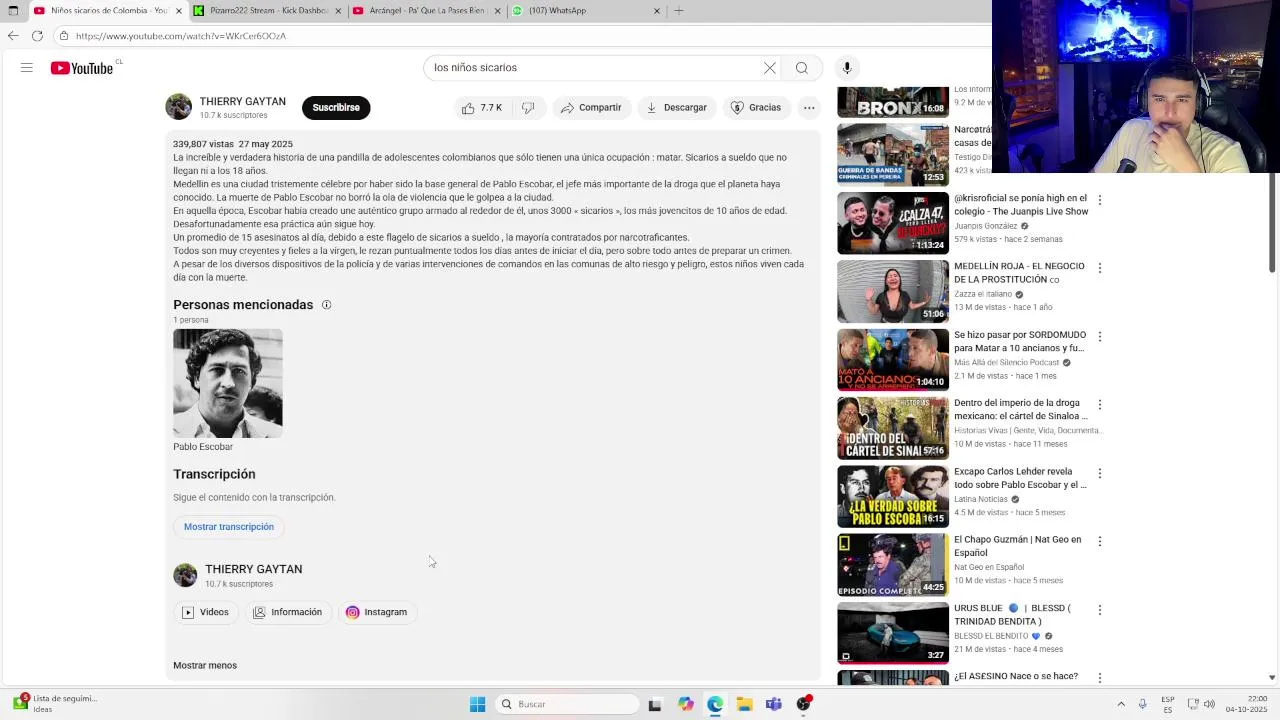Reload the page with the refresh icon
This screenshot has height=720, width=1280.
(x=37, y=36)
